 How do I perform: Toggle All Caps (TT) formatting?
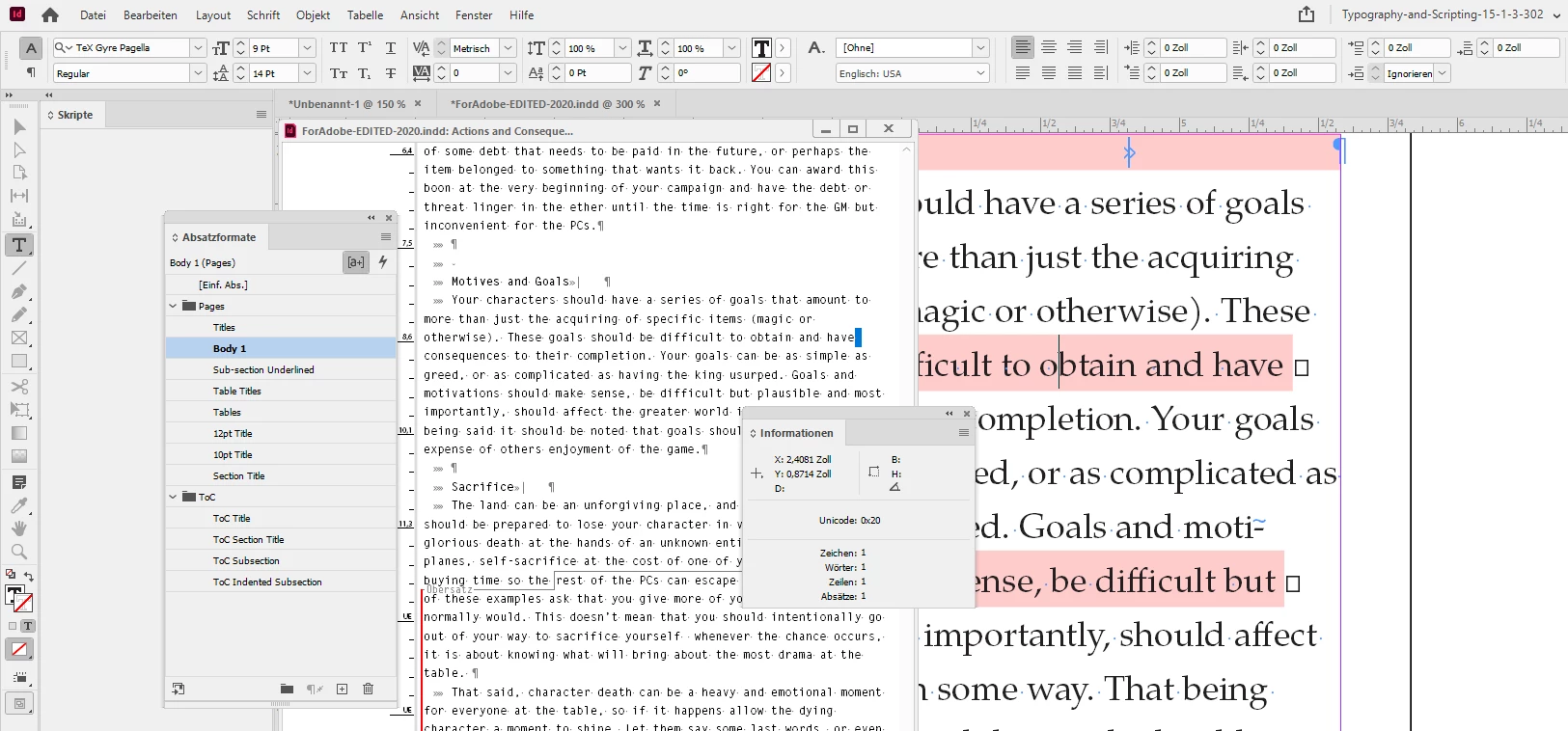click(339, 47)
